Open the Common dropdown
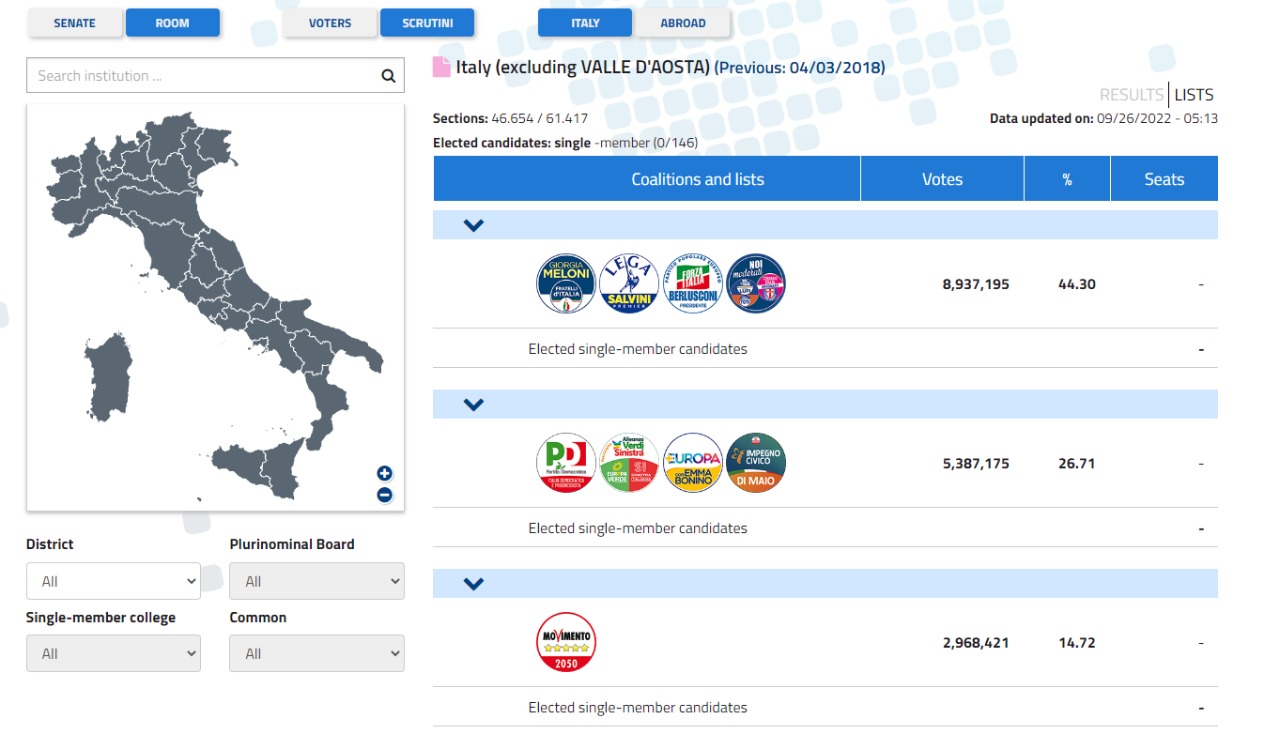 (317, 653)
